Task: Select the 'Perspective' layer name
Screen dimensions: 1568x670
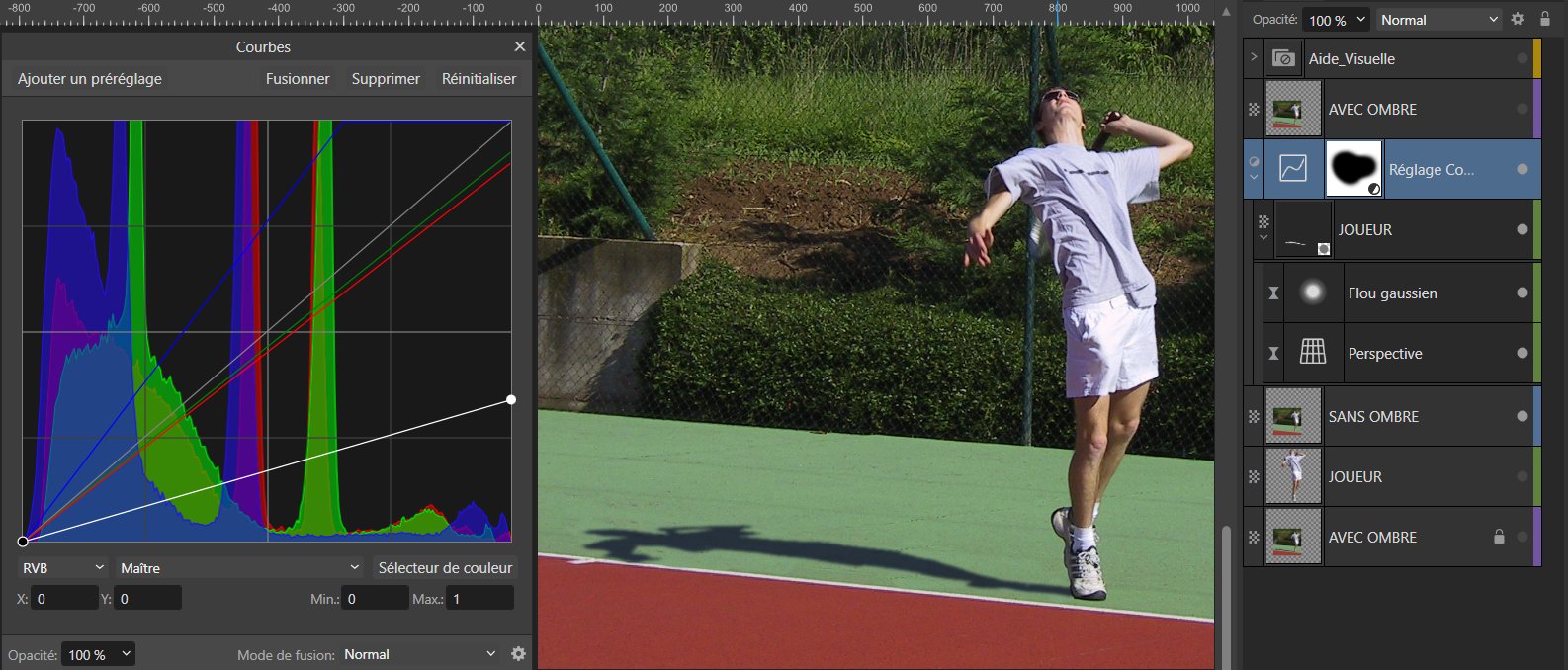Action: (x=1385, y=354)
